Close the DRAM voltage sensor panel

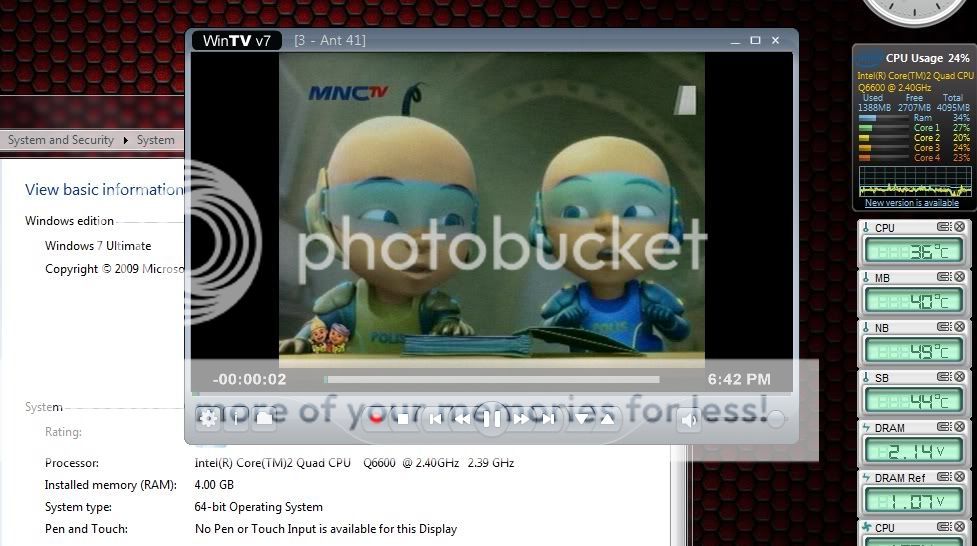click(960, 426)
